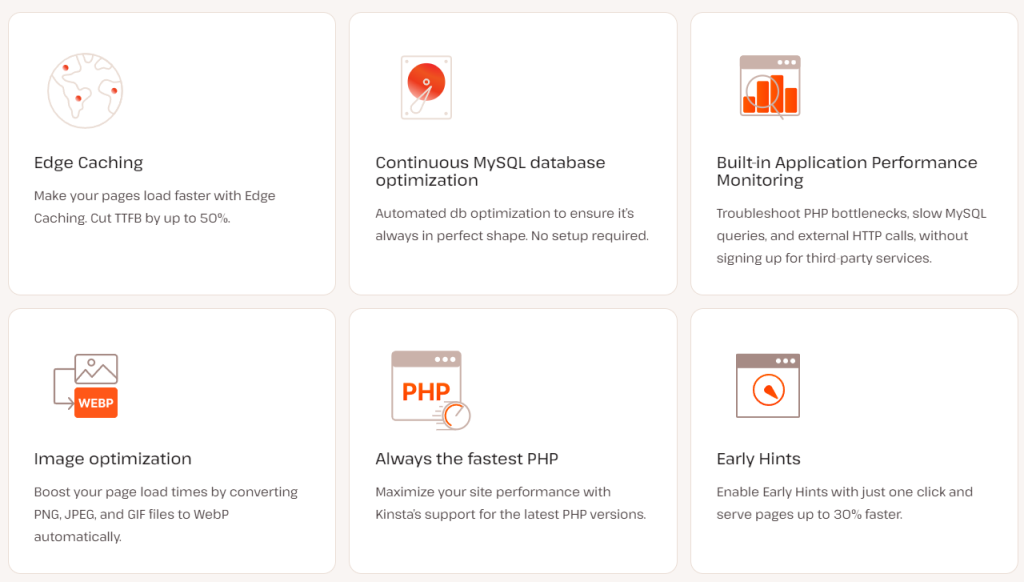Click the Early Hints browser window icon
Image resolution: width=1024 pixels, height=582 pixels.
(x=767, y=385)
